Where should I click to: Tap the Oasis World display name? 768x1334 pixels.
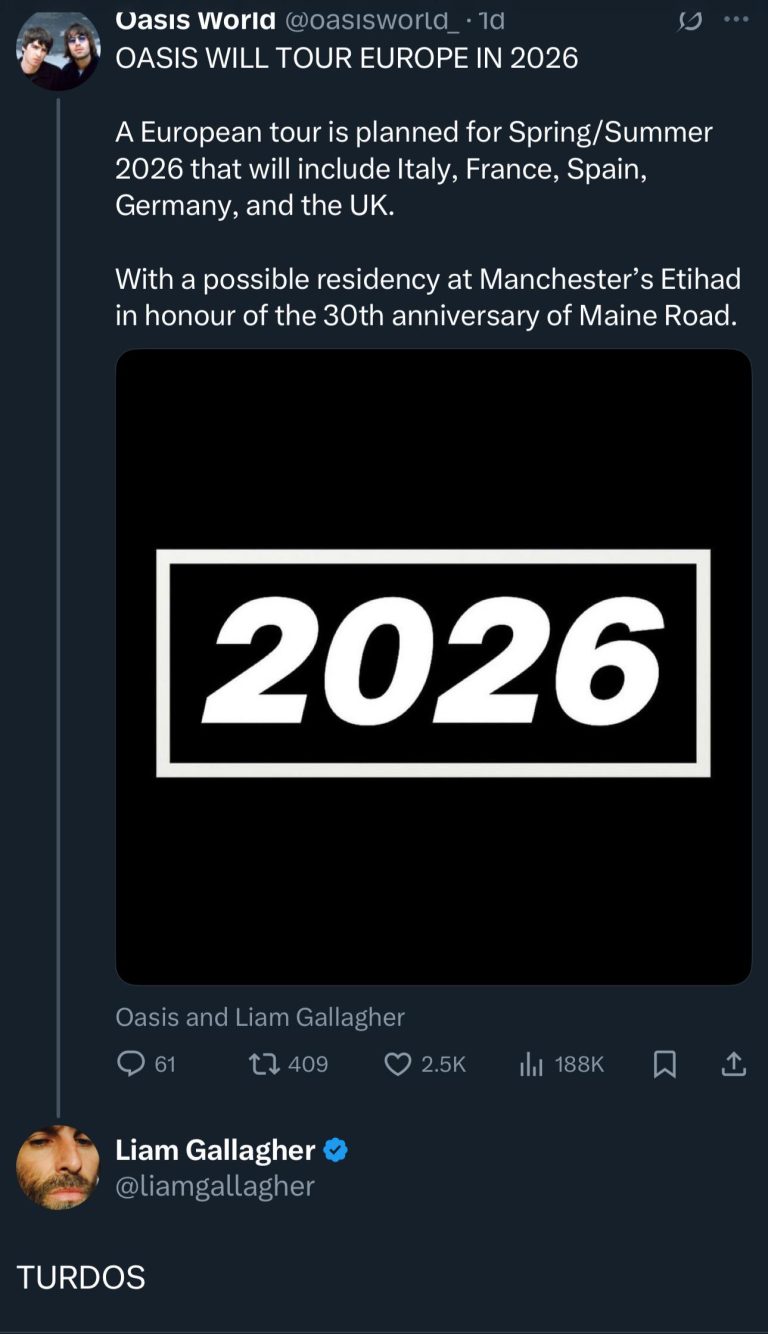coord(195,19)
